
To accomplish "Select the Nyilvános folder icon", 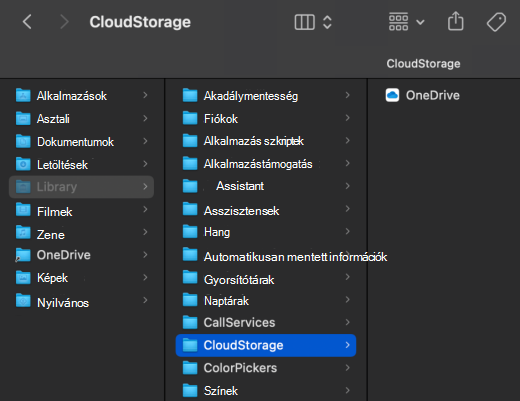I will [23, 300].
